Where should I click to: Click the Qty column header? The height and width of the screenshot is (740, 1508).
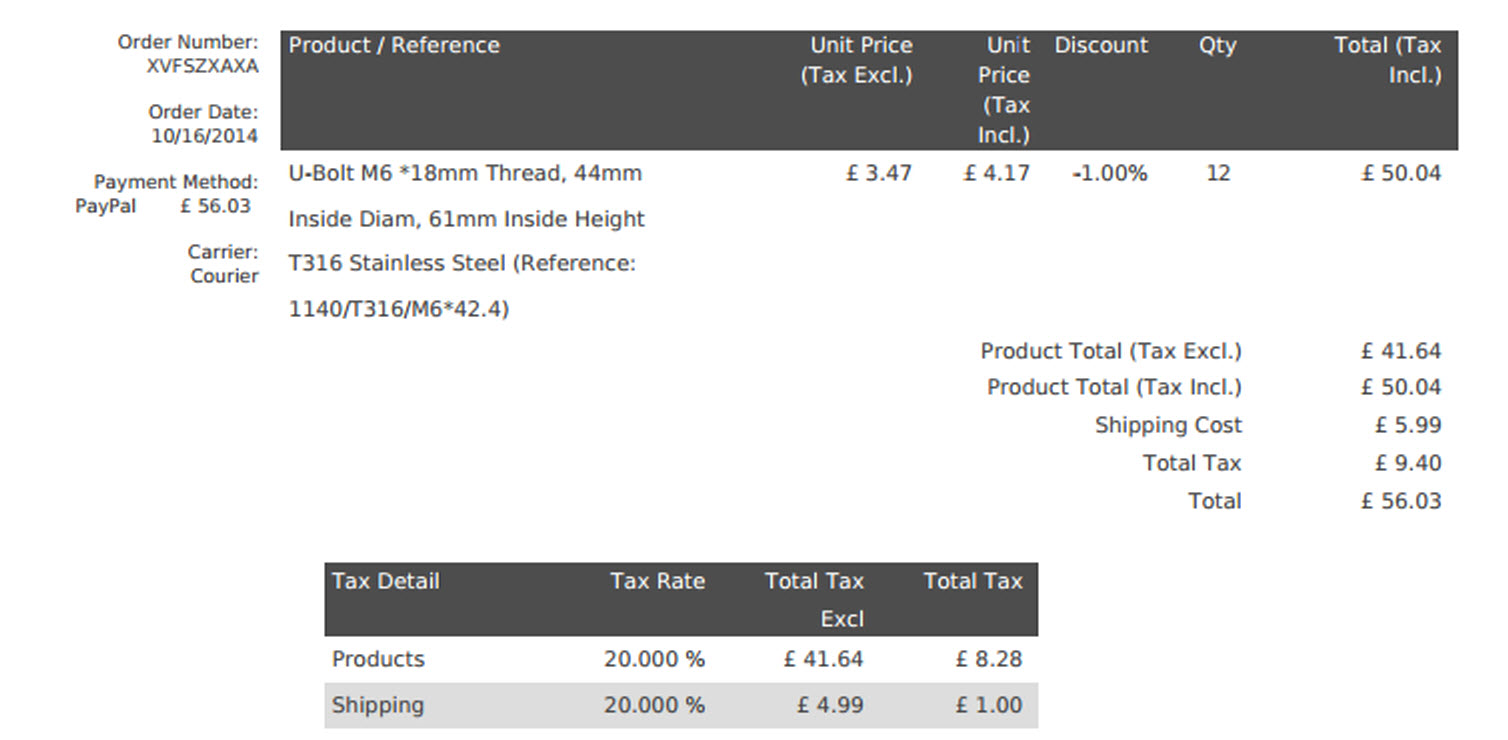[1217, 46]
